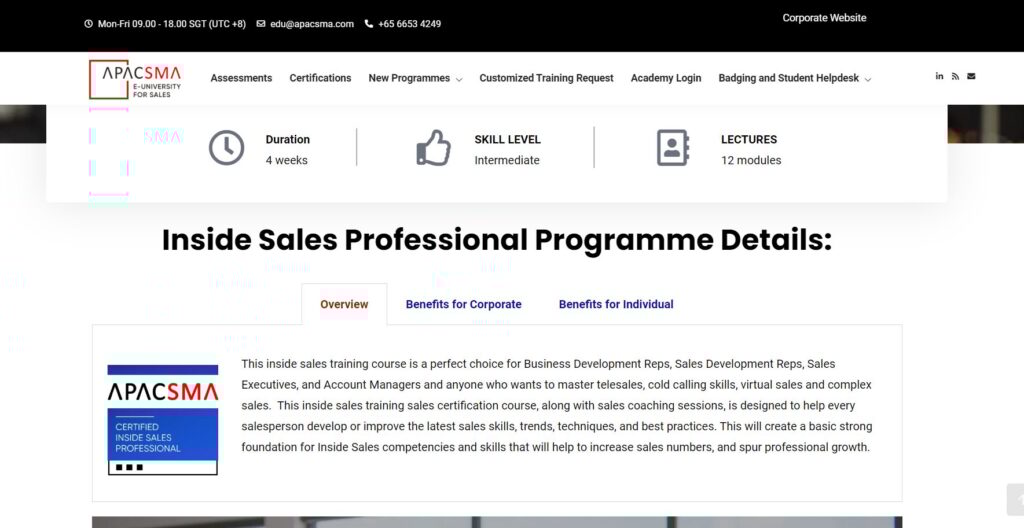This screenshot has width=1024, height=528.
Task: Click the envelope icon before edu@apacsma.com
Action: tap(261, 24)
